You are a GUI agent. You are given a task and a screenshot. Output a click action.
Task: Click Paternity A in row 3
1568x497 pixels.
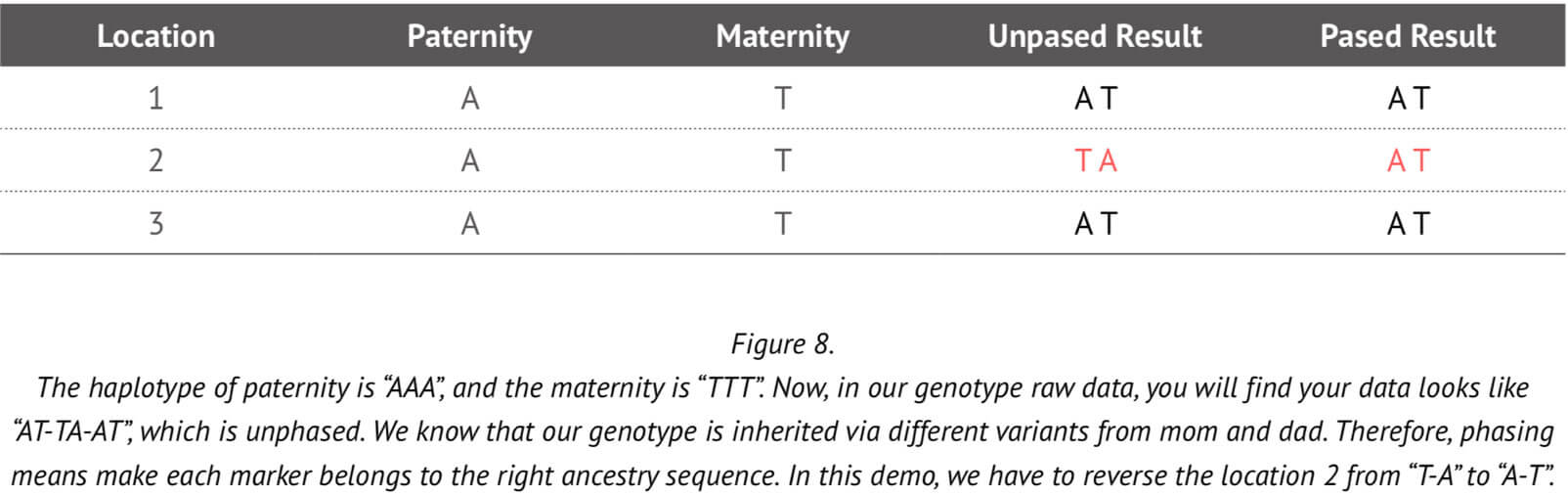coord(470,224)
